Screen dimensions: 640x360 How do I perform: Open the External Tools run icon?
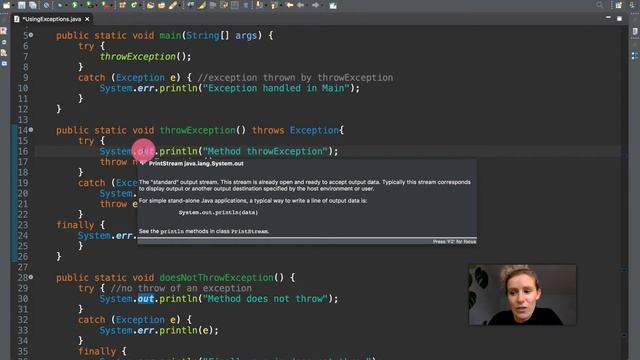coord(105,5)
